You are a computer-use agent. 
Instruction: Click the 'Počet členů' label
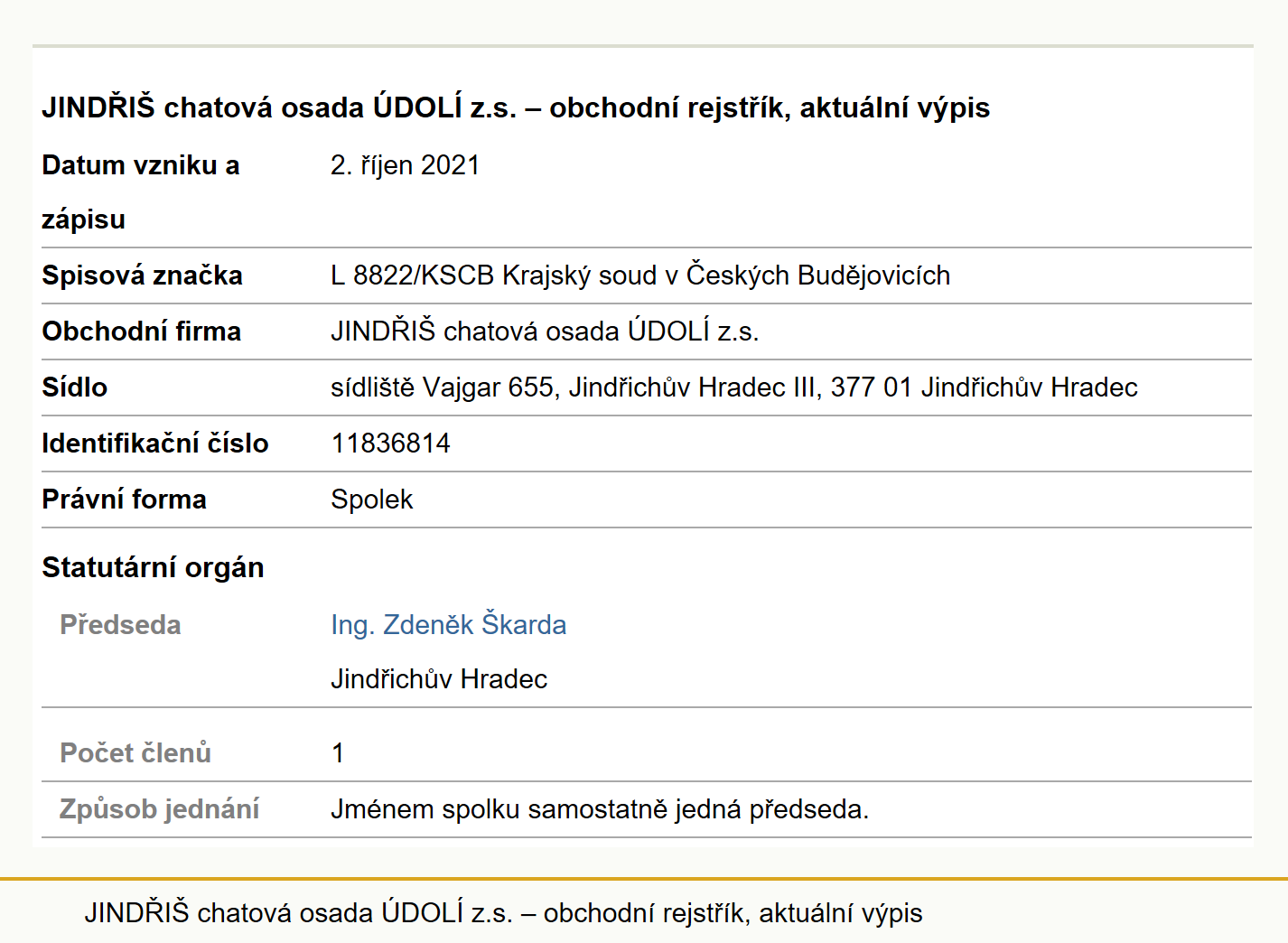[x=135, y=752]
